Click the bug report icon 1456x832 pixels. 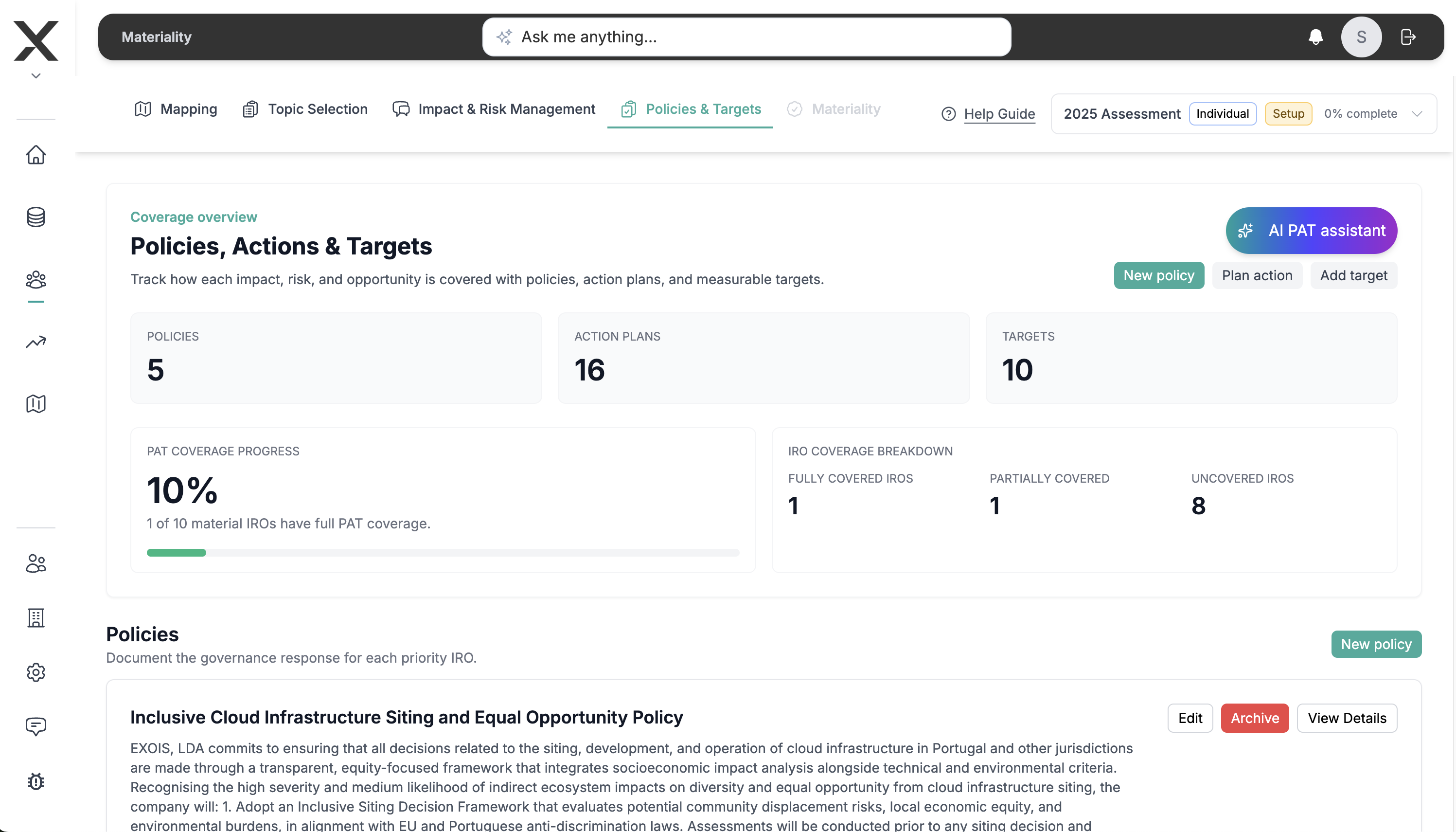pyautogui.click(x=36, y=781)
